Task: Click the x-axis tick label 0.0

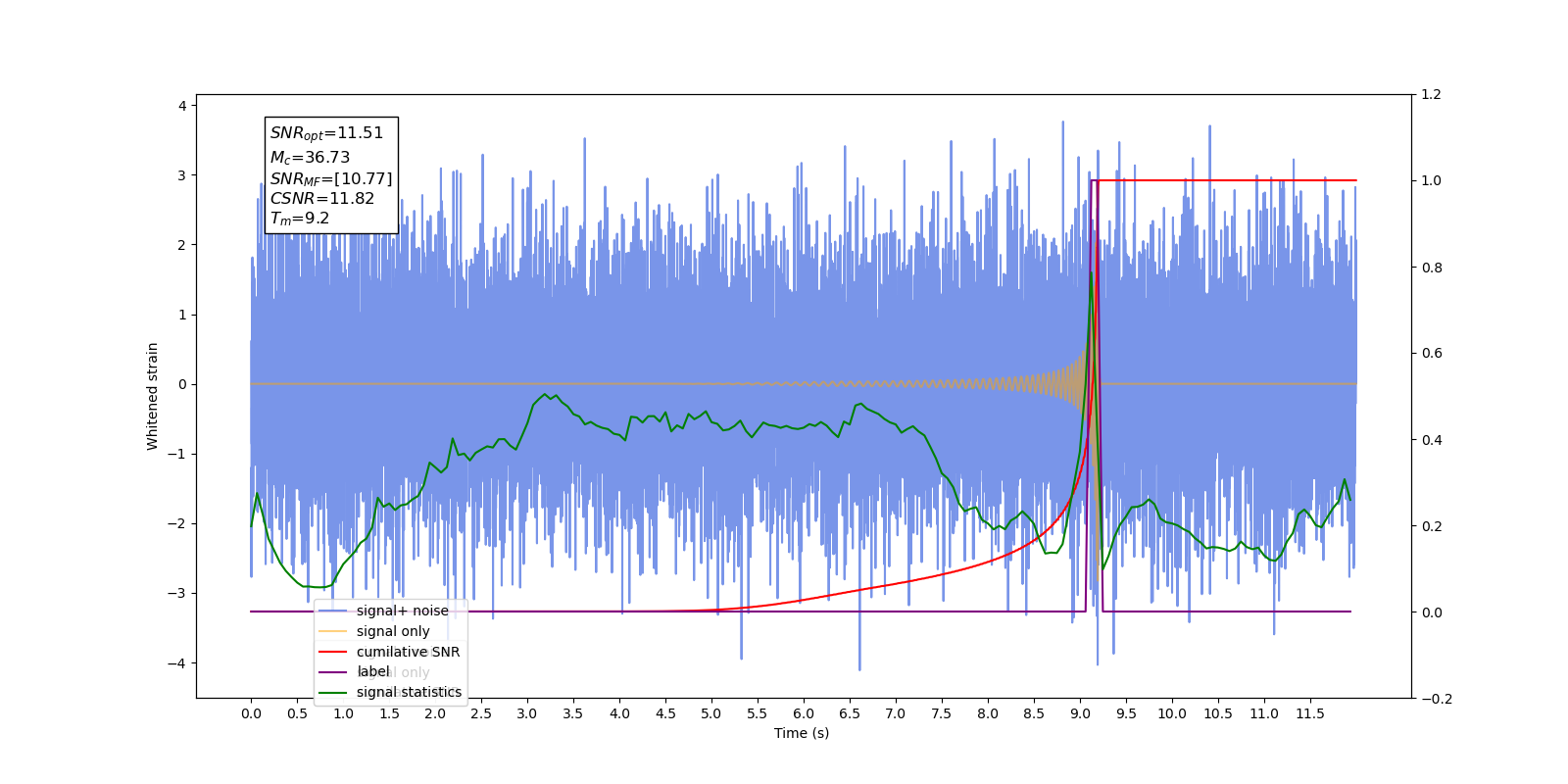Action: pyautogui.click(x=251, y=713)
